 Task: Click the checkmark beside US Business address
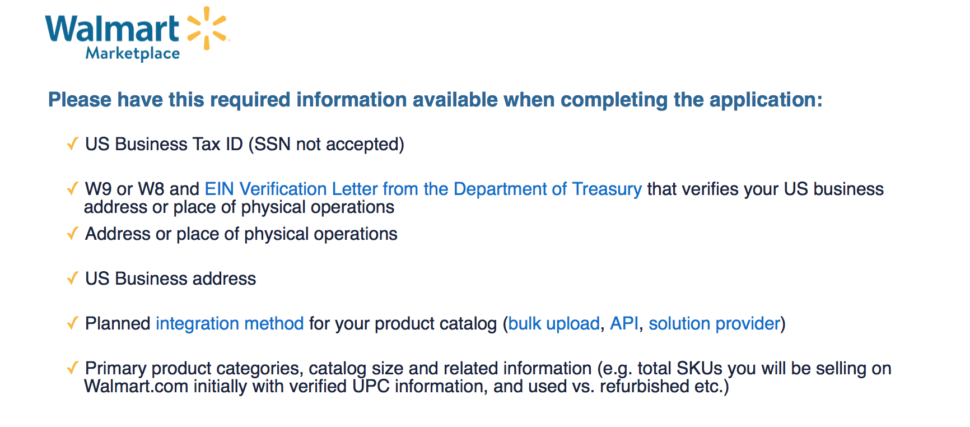click(72, 278)
